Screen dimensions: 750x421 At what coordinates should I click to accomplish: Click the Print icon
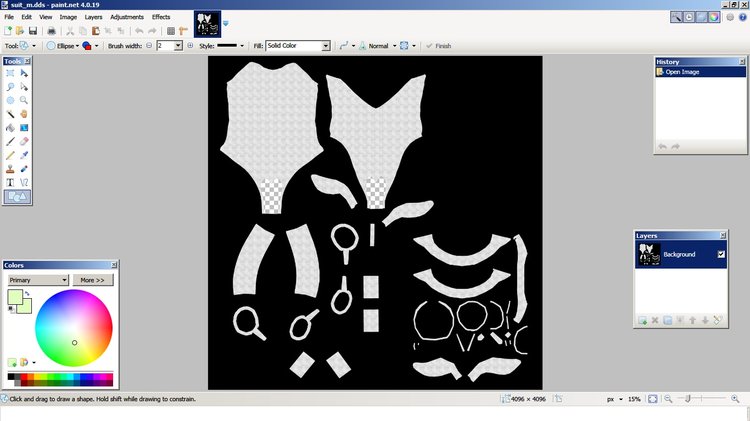pyautogui.click(x=52, y=31)
